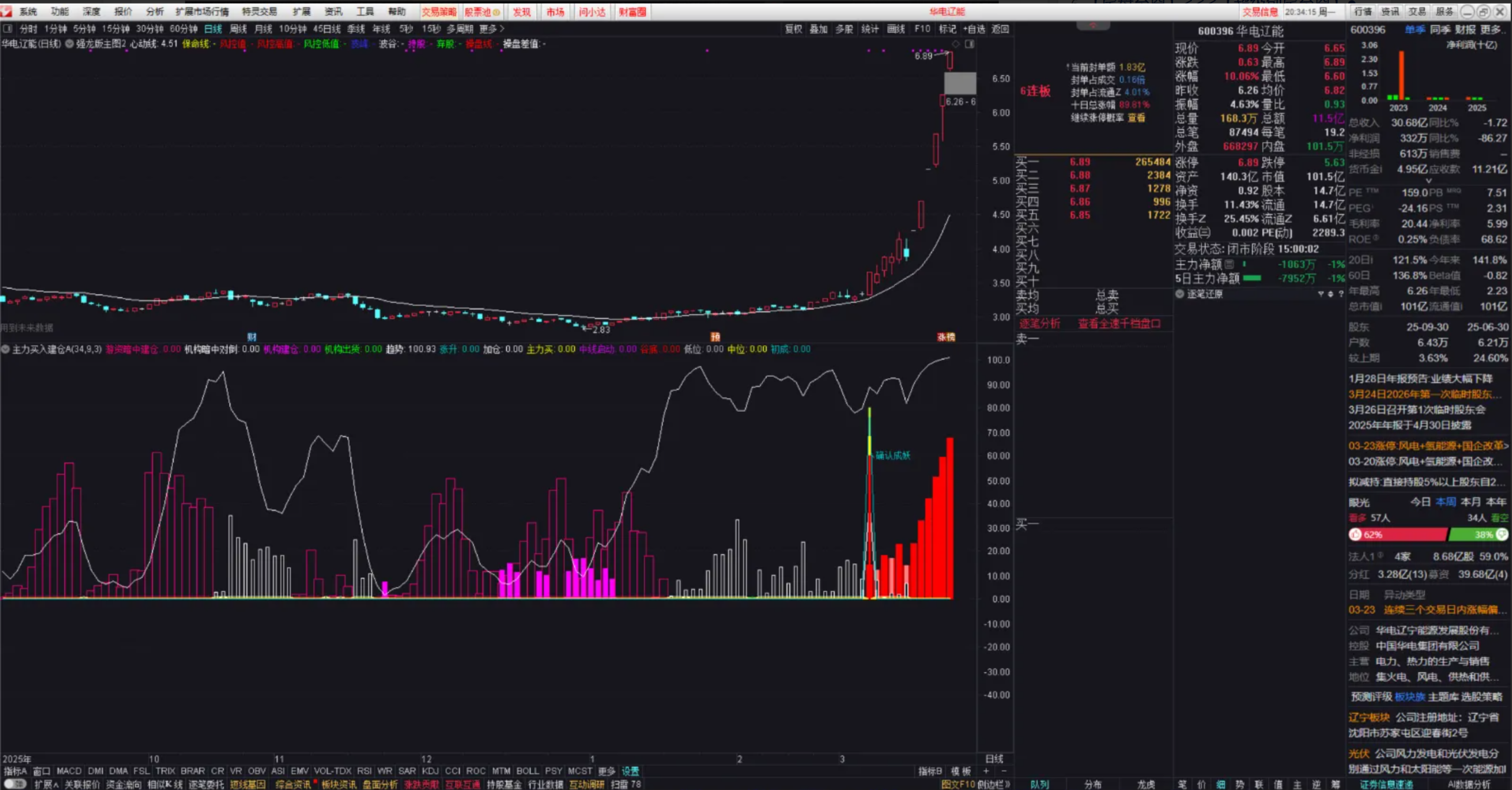The height and width of the screenshot is (790, 1512).
Task: Click the 复权 price adjustment tool
Action: tap(793, 28)
